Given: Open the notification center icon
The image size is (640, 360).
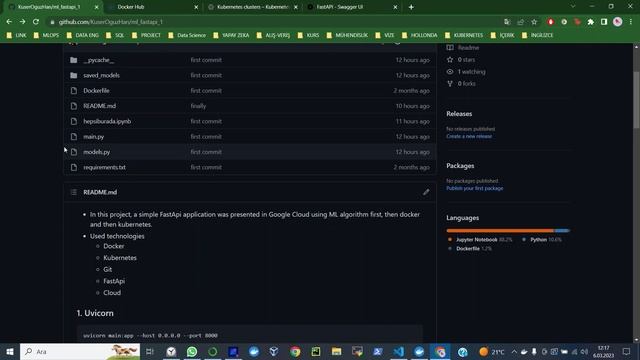Looking at the screenshot, I should click(627, 351).
